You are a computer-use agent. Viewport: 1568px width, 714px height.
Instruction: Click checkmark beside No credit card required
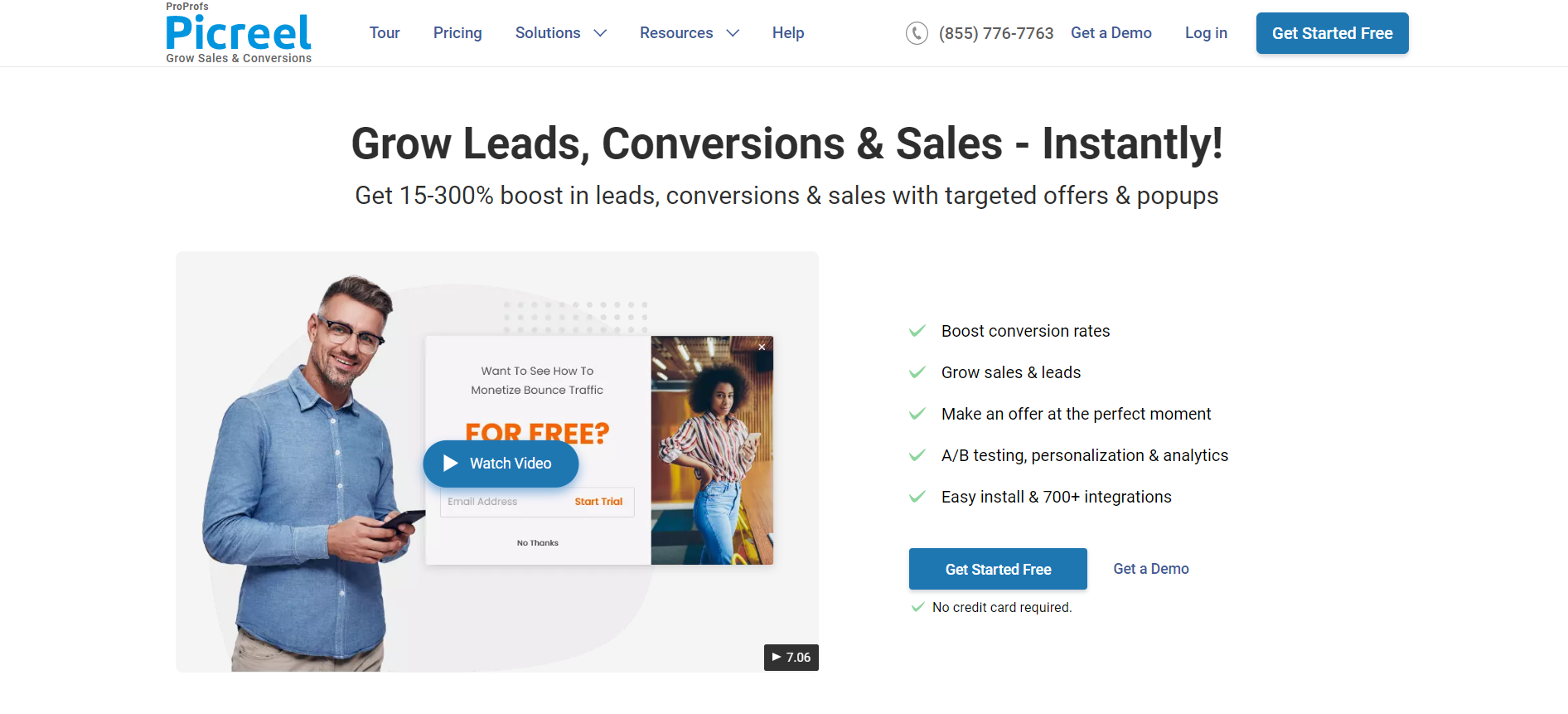[917, 607]
